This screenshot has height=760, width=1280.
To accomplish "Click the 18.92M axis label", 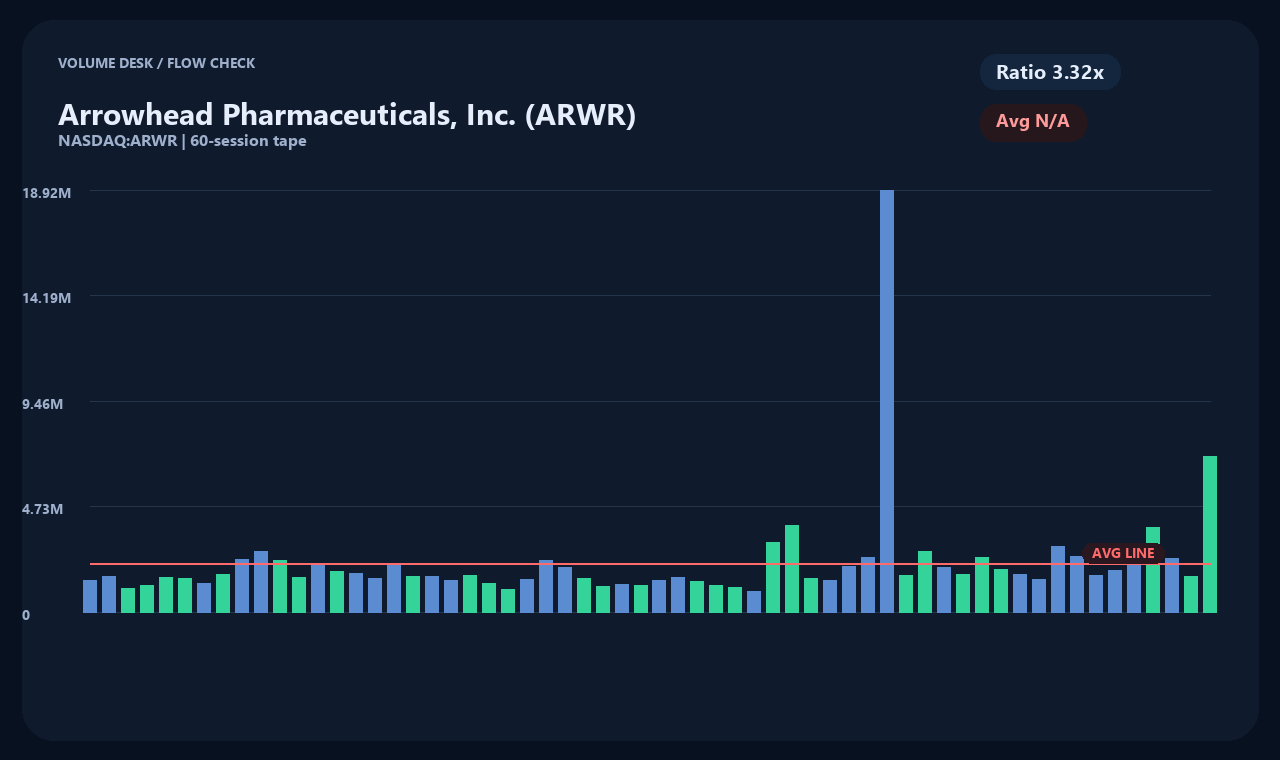I will (47, 192).
